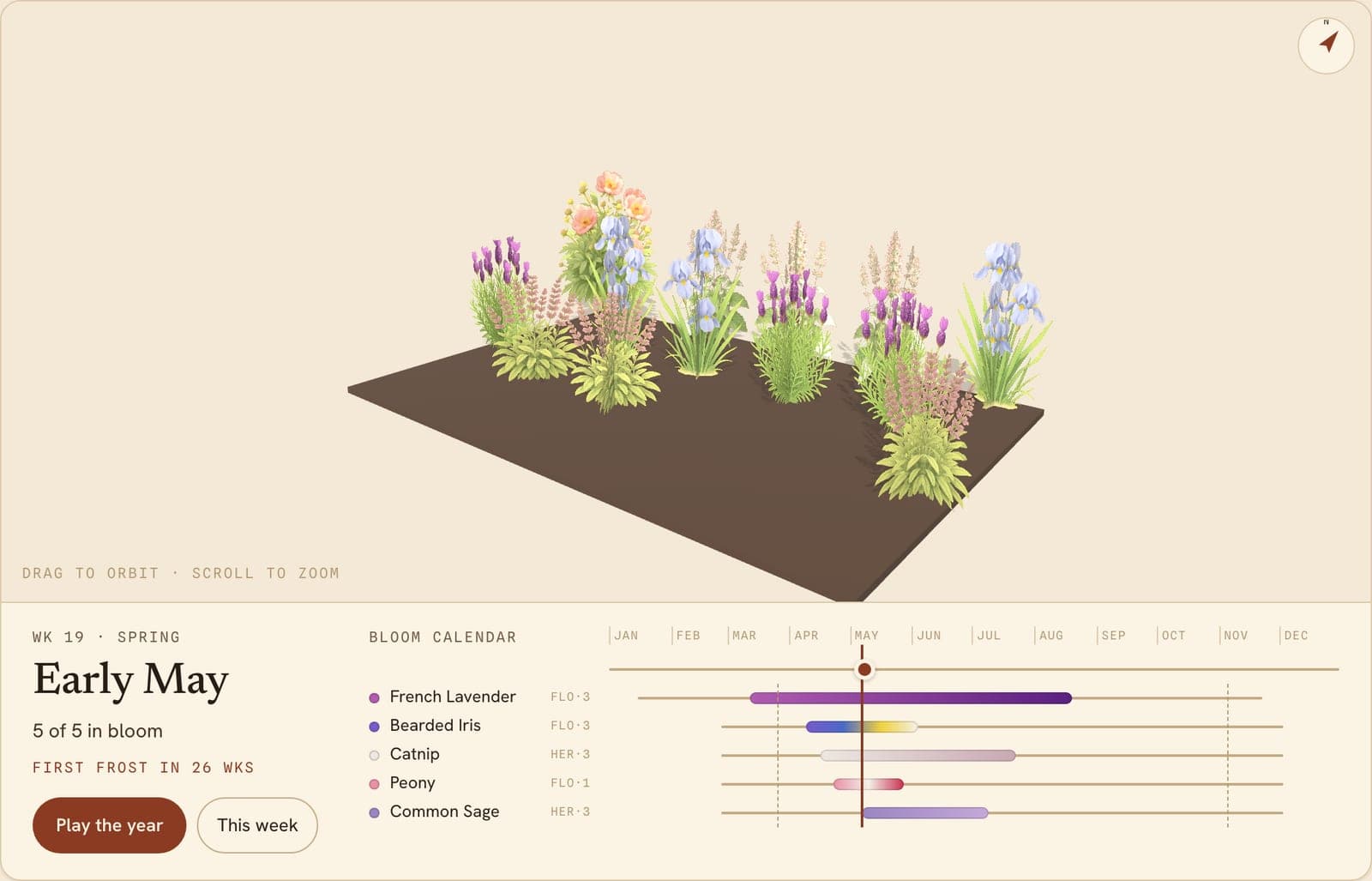The width and height of the screenshot is (1372, 881).
Task: Click the compass north-arrow icon
Action: 1326,45
